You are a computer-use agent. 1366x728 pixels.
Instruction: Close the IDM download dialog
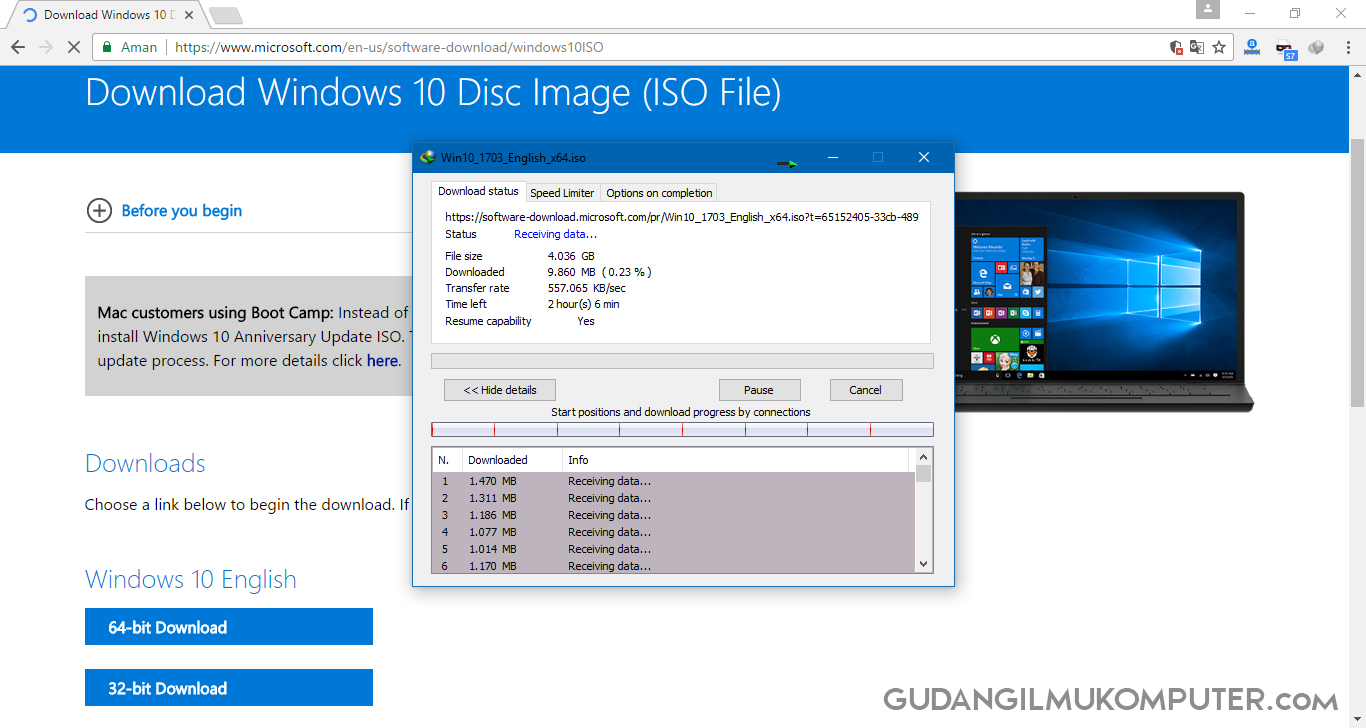point(924,157)
